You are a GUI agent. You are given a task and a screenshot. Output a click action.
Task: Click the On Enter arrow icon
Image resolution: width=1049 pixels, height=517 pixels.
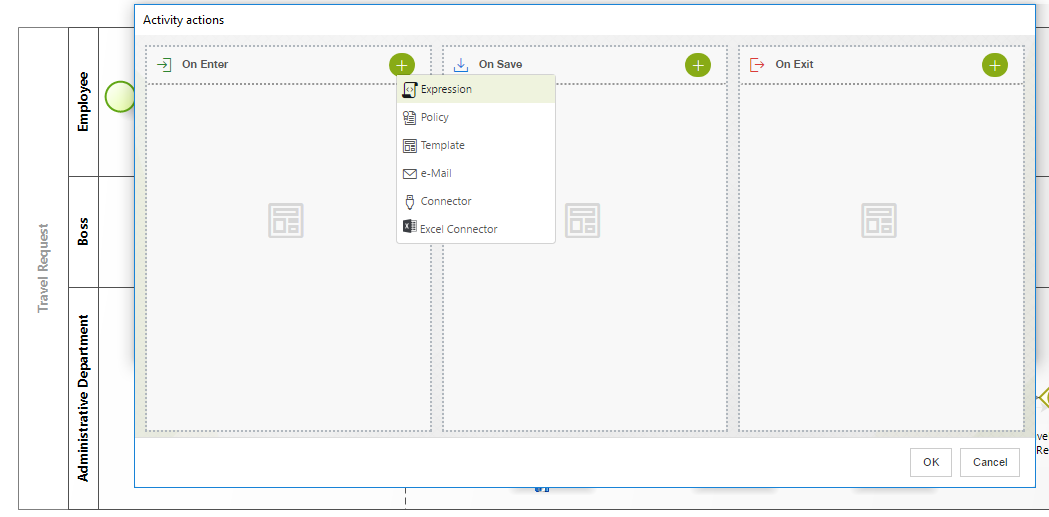point(164,65)
